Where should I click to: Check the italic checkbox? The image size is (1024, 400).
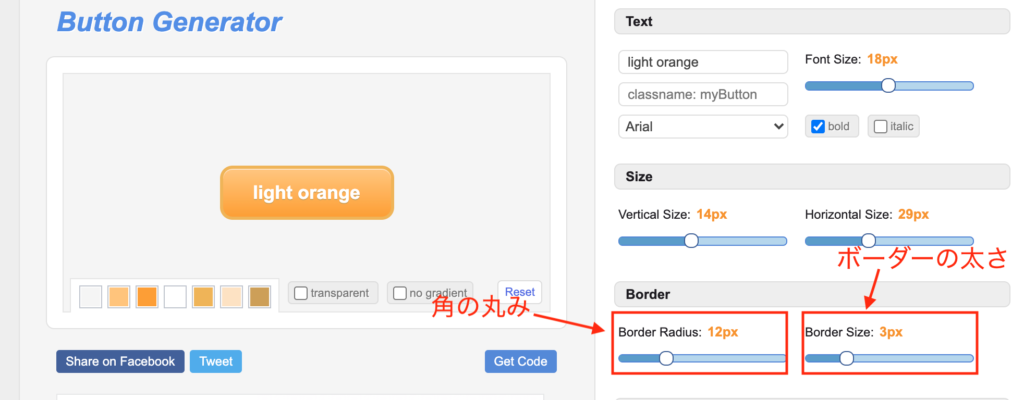880,126
